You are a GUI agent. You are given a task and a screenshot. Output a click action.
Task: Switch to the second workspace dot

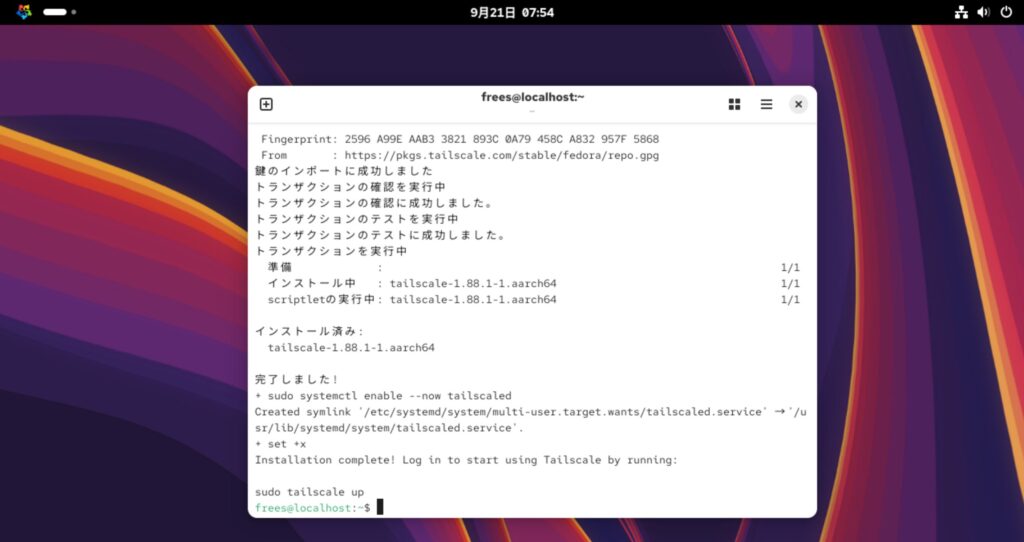click(x=74, y=12)
